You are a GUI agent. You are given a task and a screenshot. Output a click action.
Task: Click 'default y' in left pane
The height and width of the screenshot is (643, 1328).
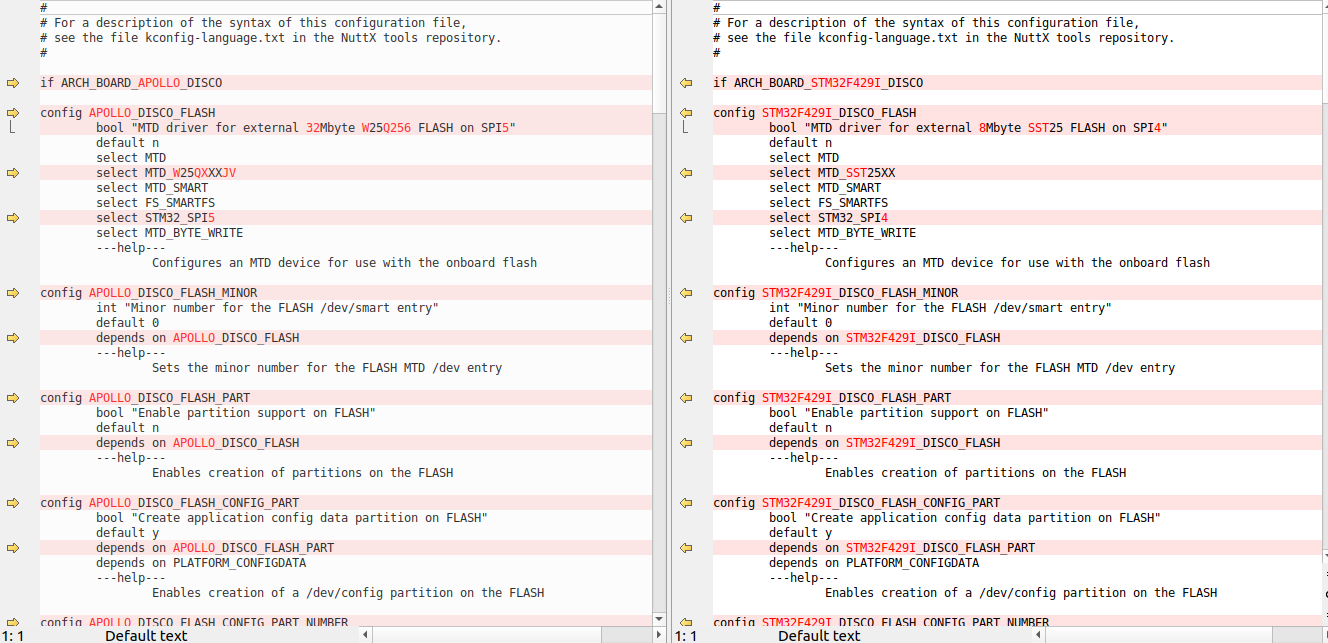click(x=127, y=533)
